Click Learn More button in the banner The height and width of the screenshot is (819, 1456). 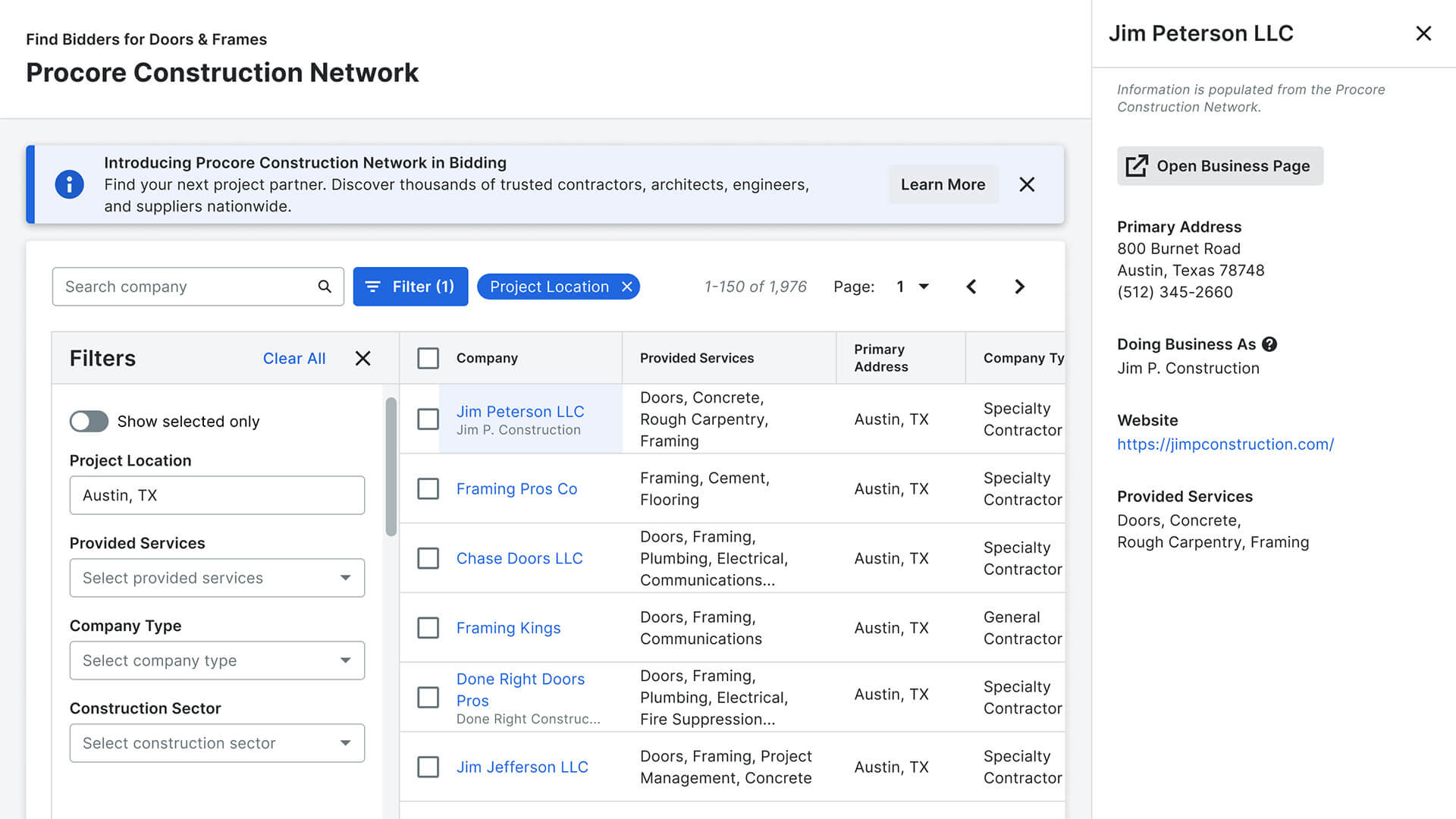tap(942, 184)
